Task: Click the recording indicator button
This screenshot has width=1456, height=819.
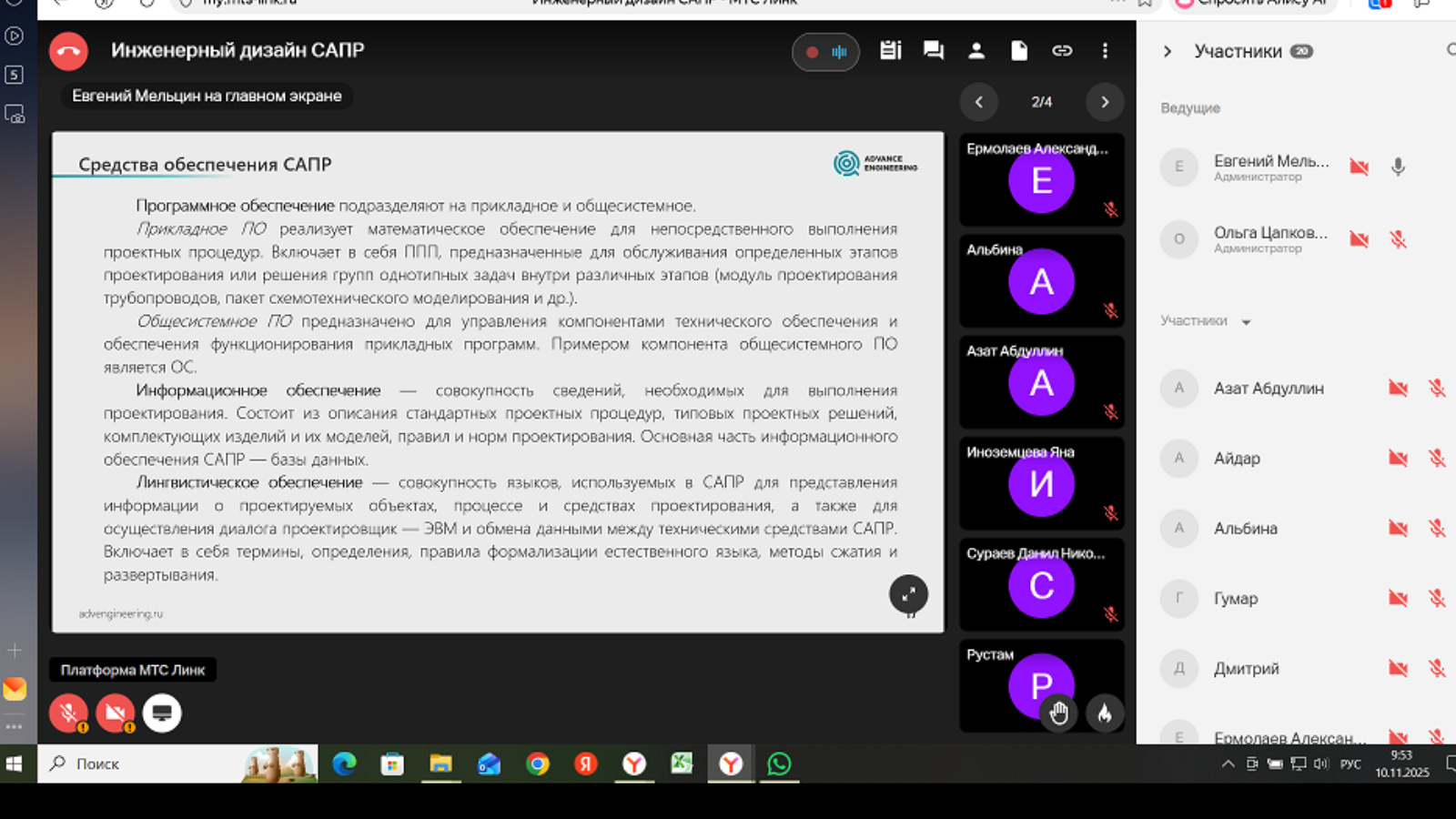Action: 825,52
